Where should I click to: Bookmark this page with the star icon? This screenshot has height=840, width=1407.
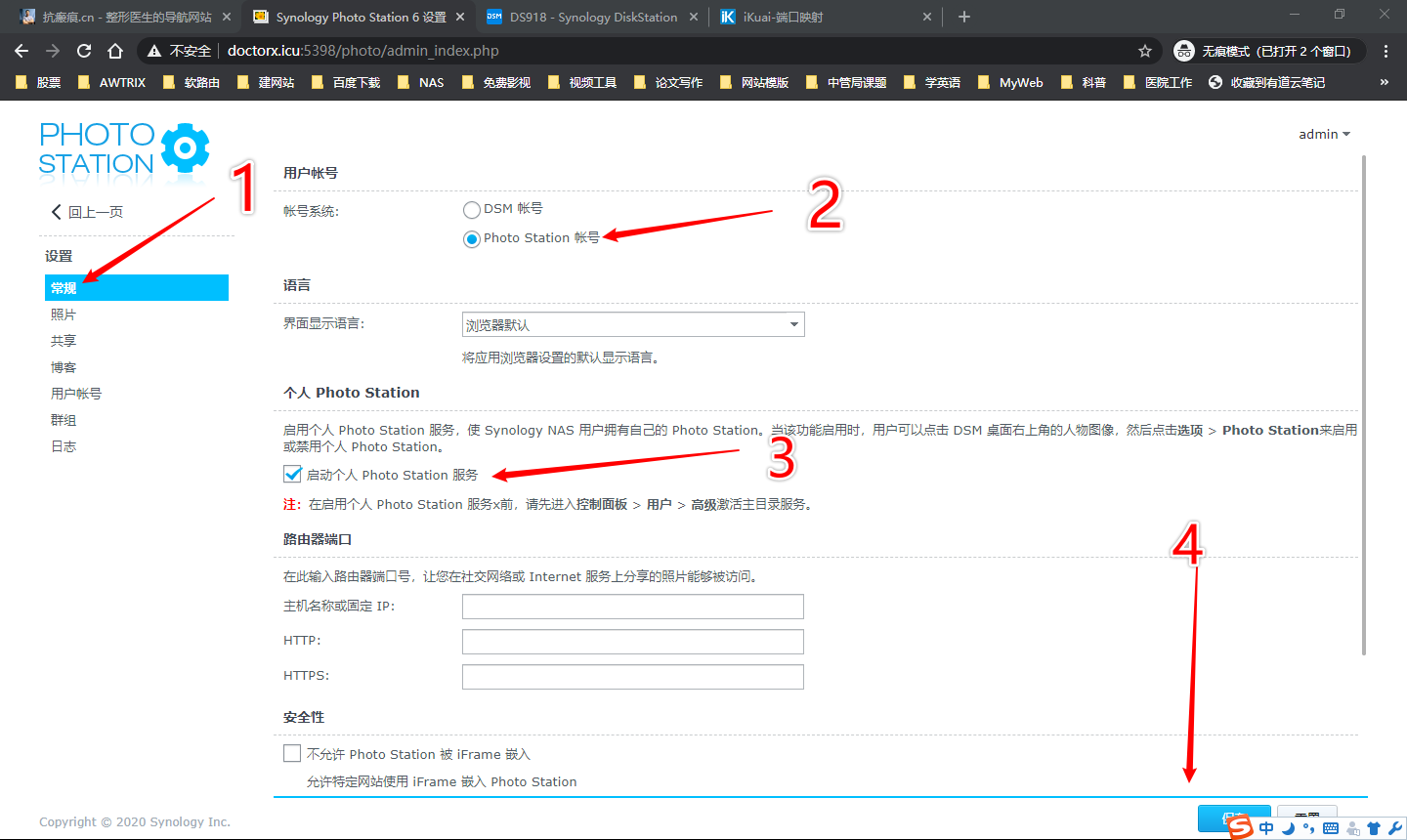pos(1145,51)
